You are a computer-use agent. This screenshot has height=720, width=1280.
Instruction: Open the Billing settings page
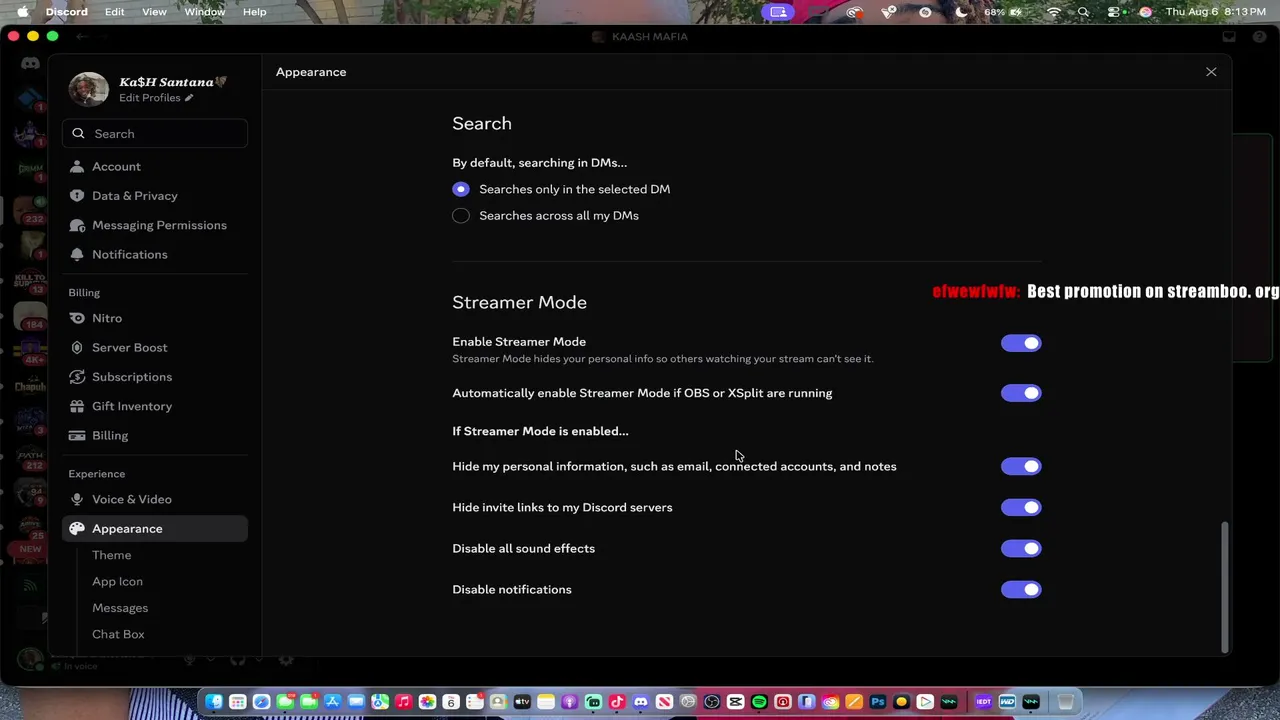click(x=155, y=435)
